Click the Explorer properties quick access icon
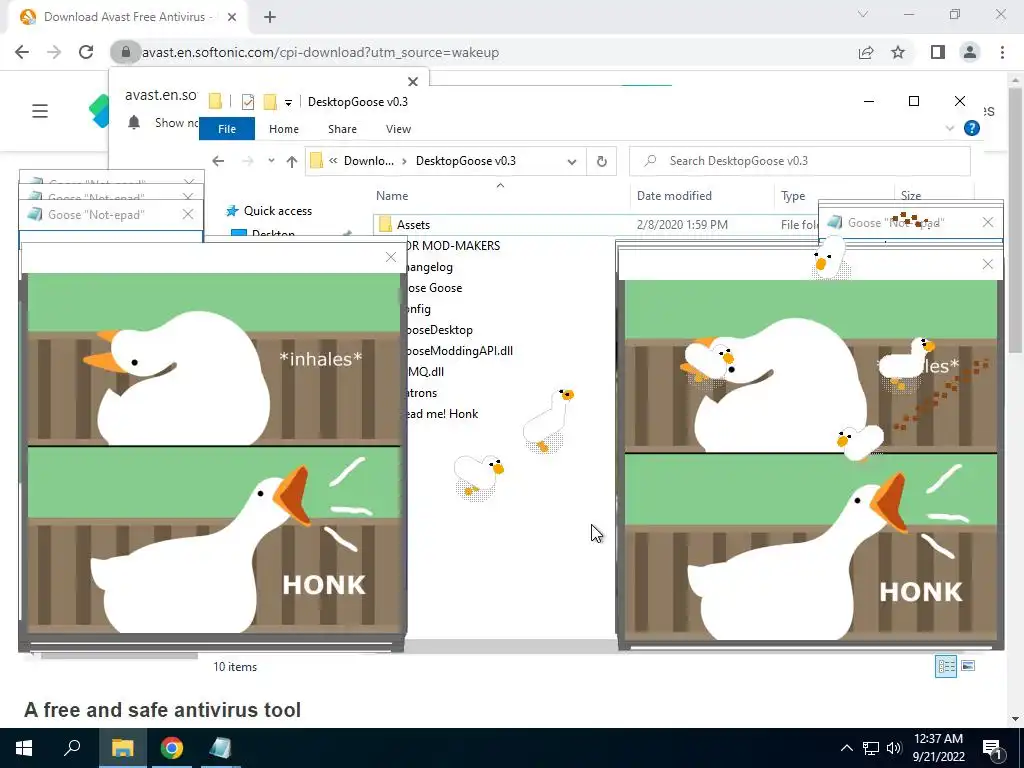Image resolution: width=1024 pixels, height=768 pixels. (x=248, y=102)
